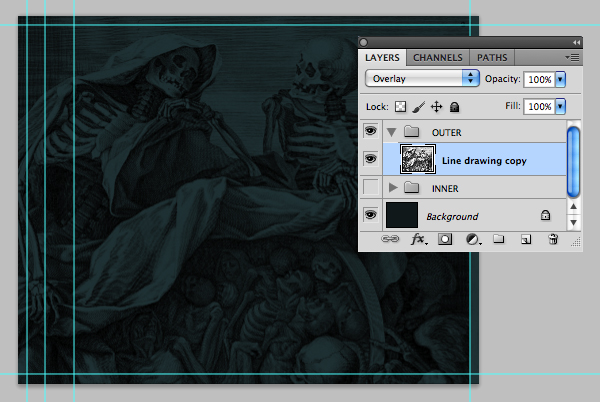Screen dimensions: 600x402
Task: Open the Layers panel options menu
Action: point(572,58)
